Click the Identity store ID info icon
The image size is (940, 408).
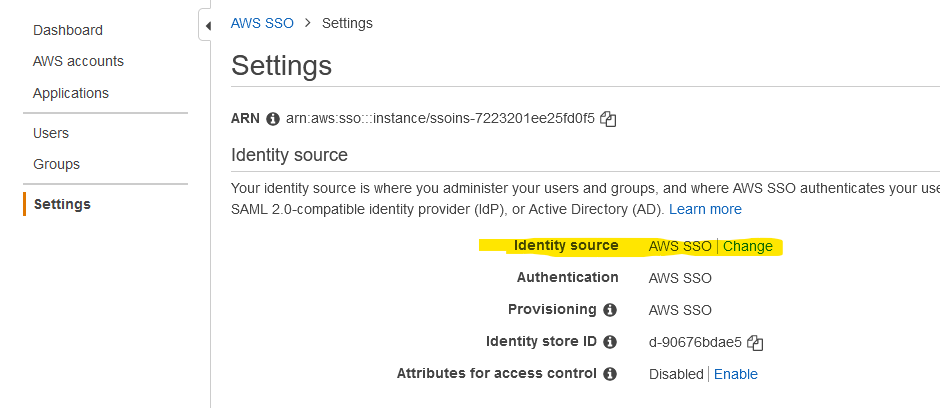[610, 342]
